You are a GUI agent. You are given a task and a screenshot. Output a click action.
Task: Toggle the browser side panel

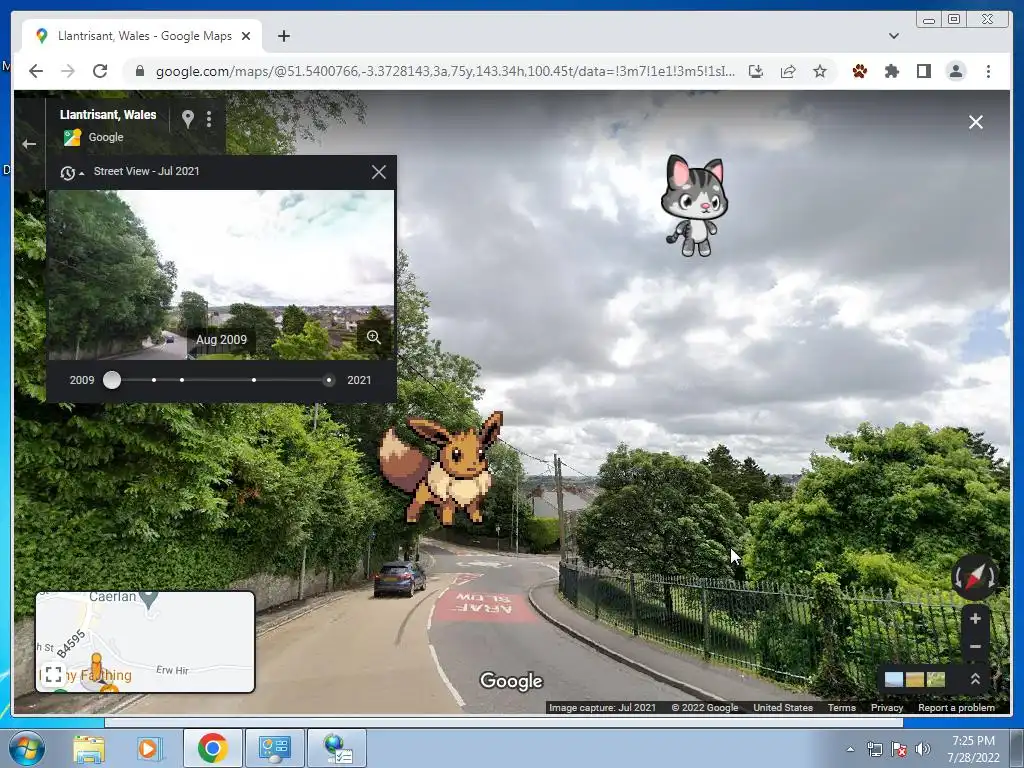click(923, 71)
